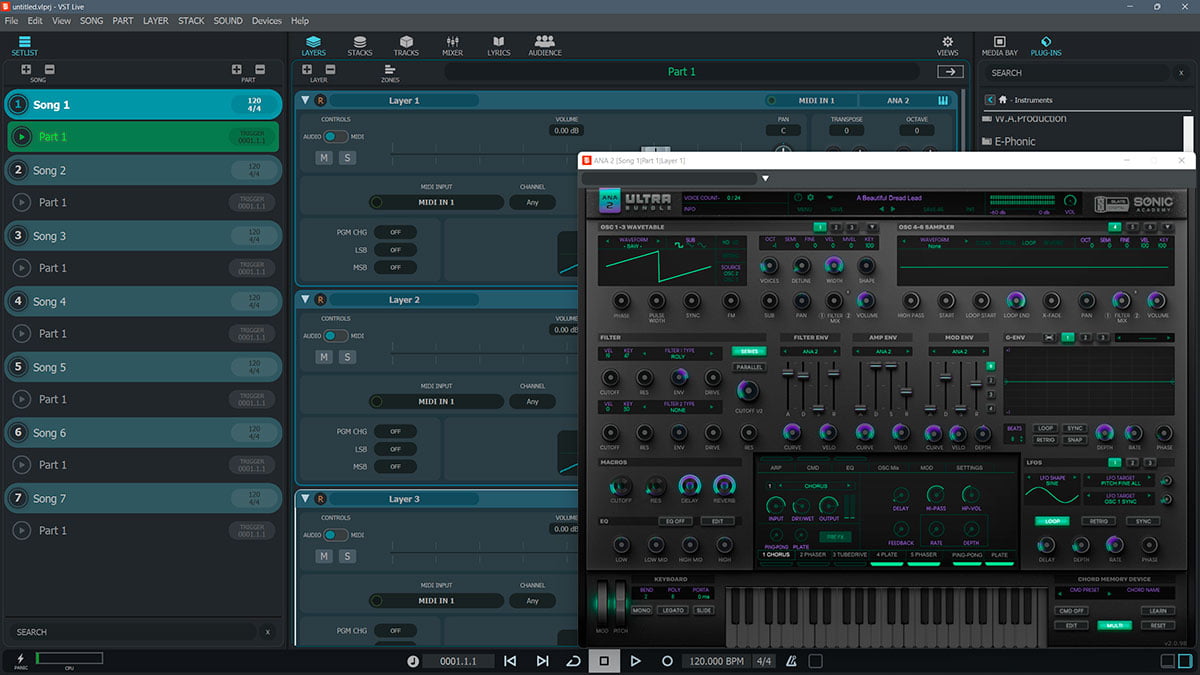Hit the PANIC lightning icon

pos(19,659)
